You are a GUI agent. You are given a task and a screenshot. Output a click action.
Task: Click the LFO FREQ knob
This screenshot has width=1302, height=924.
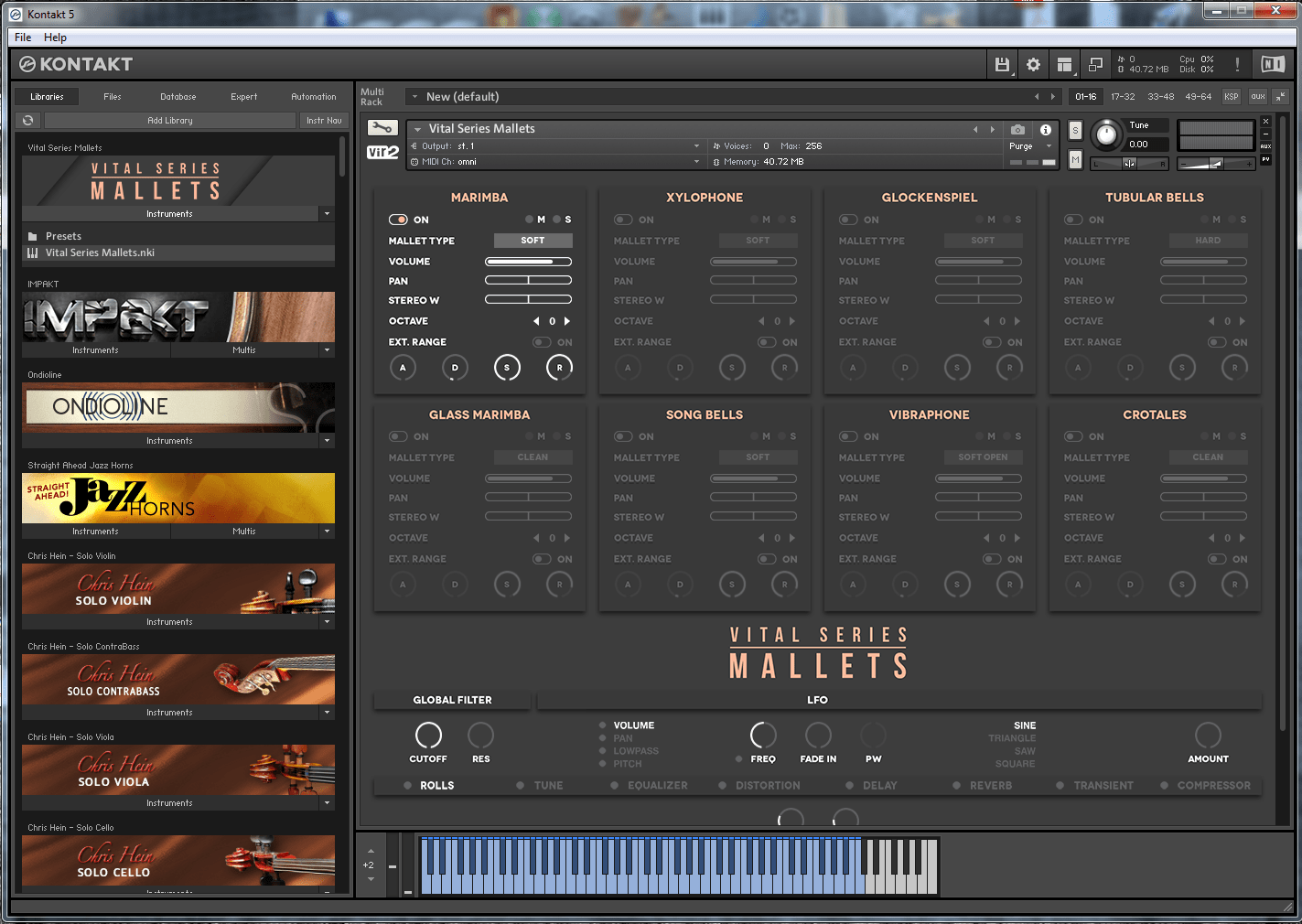(x=763, y=735)
